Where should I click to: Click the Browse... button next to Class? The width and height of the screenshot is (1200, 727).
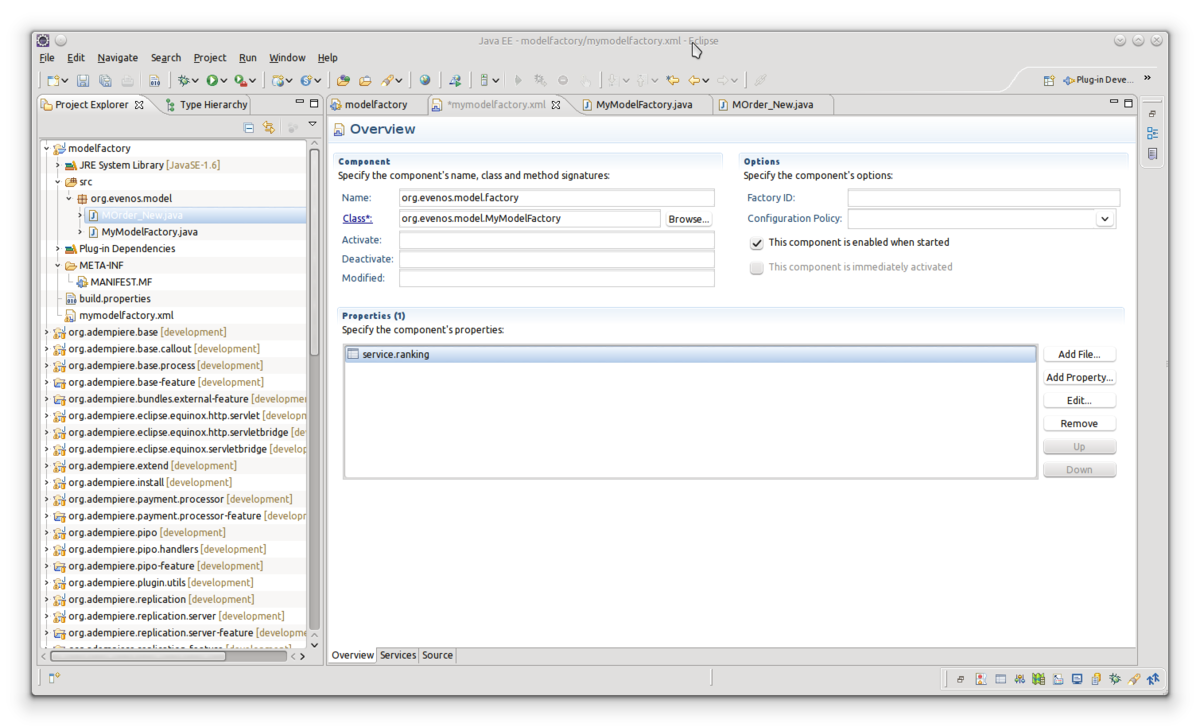pos(688,219)
